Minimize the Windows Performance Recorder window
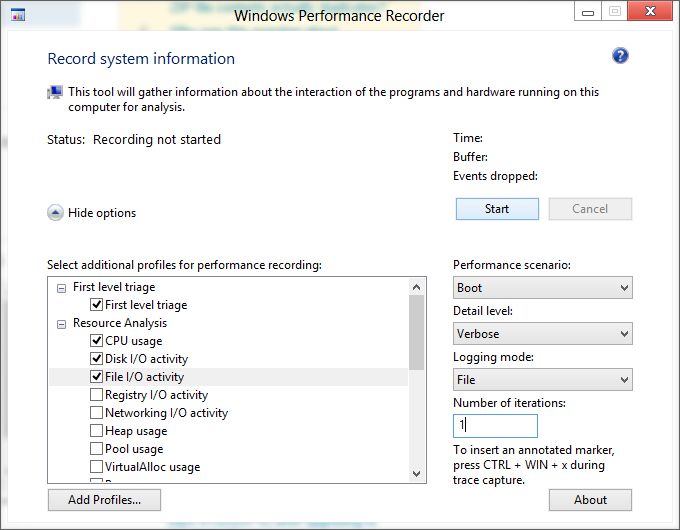The image size is (680, 530). click(588, 12)
